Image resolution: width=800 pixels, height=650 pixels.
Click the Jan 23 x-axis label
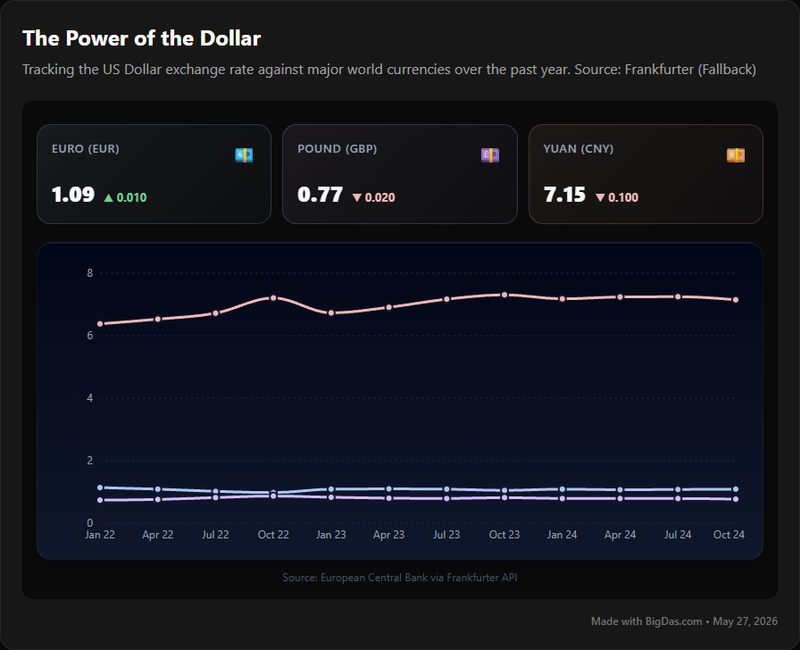point(331,535)
